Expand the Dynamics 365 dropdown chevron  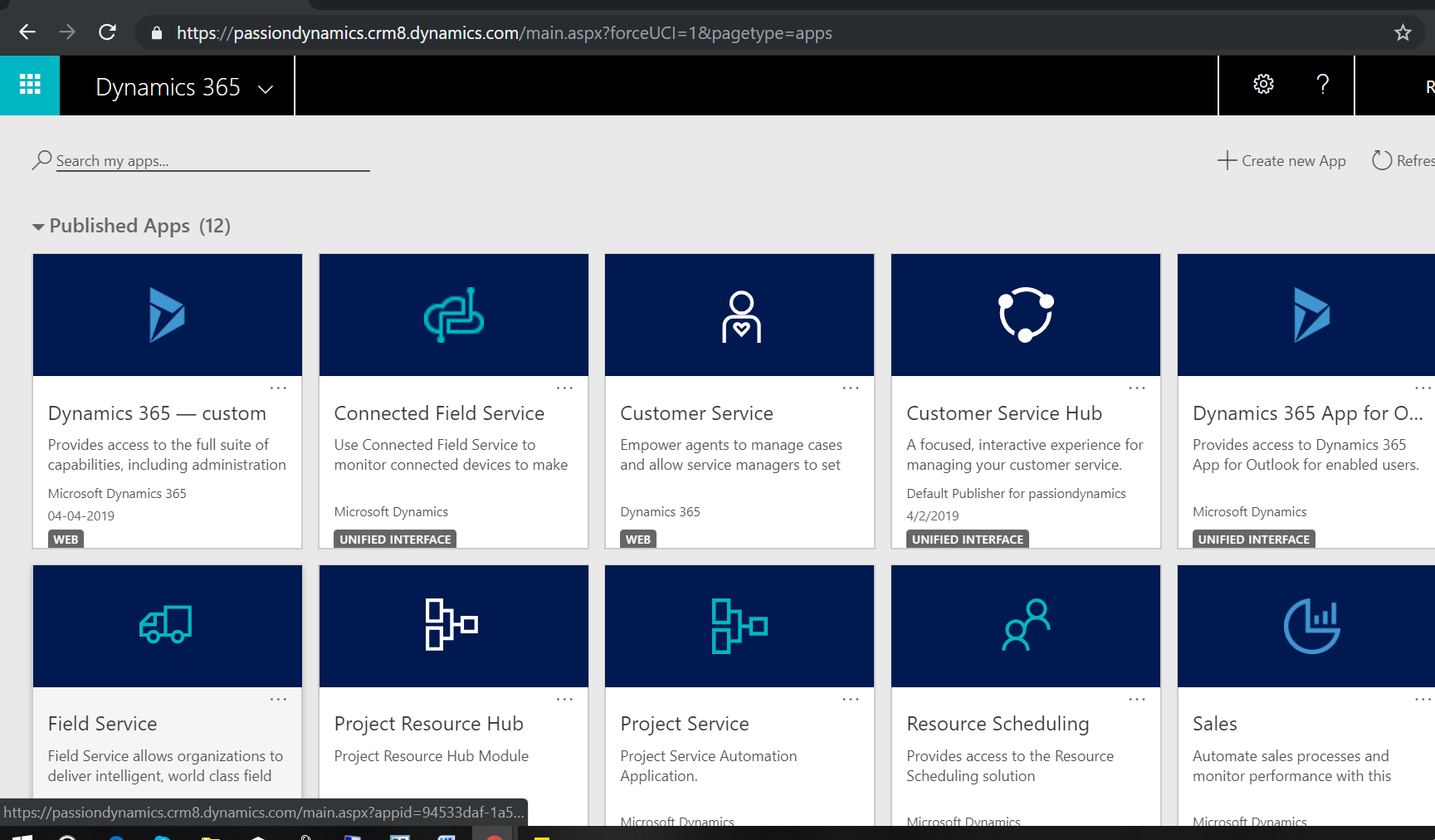266,90
